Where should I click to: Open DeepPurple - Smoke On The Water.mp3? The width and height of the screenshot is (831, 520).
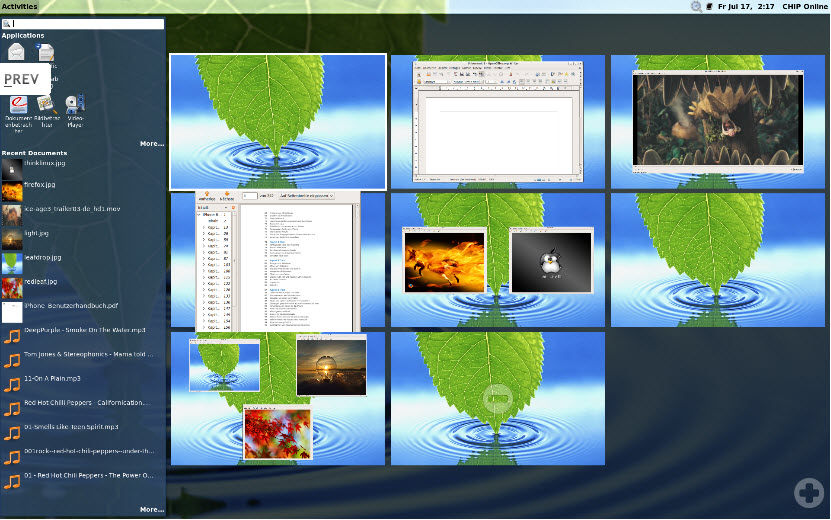pyautogui.click(x=74, y=337)
